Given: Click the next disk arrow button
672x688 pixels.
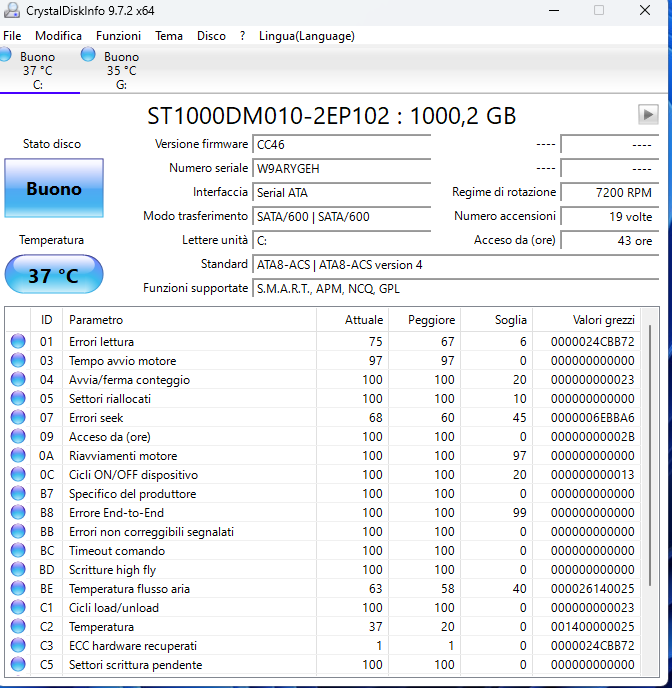Looking at the screenshot, I should click(648, 115).
